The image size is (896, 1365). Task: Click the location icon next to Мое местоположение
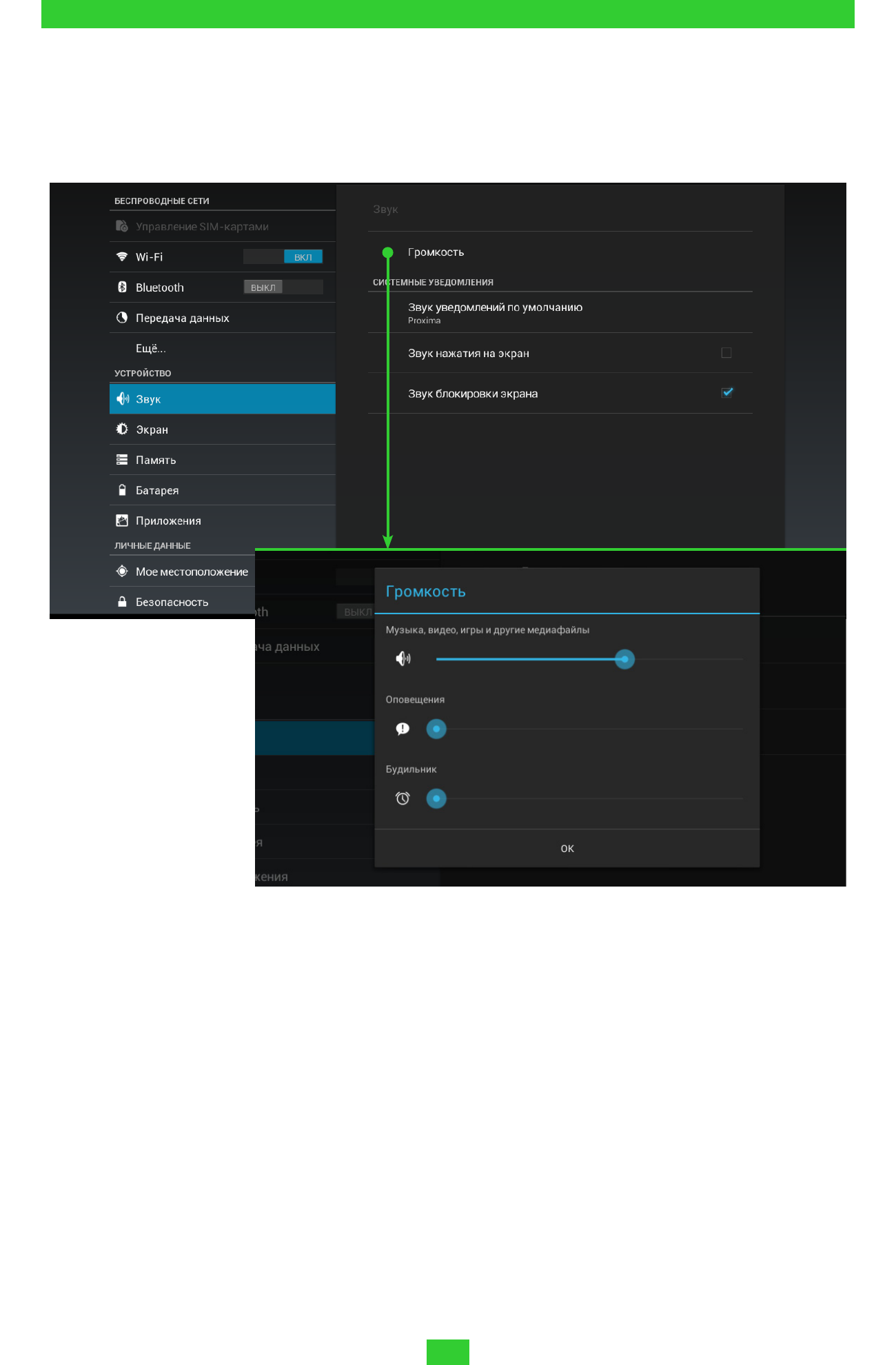[x=122, y=571]
